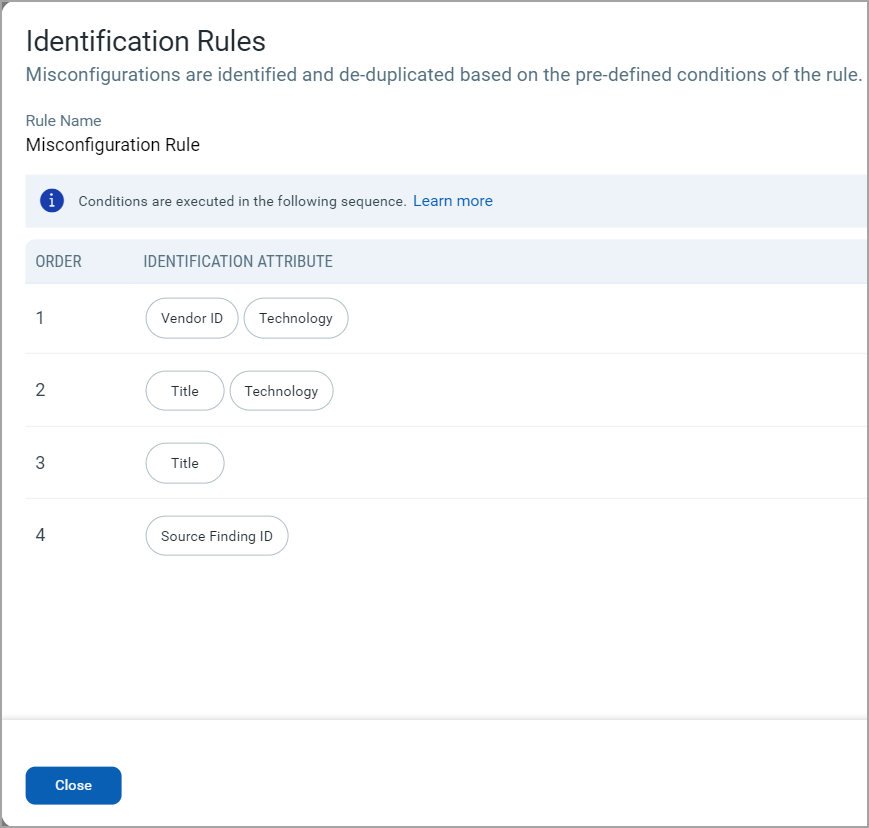
Task: Click the Title chip in order 3
Action: click(184, 463)
